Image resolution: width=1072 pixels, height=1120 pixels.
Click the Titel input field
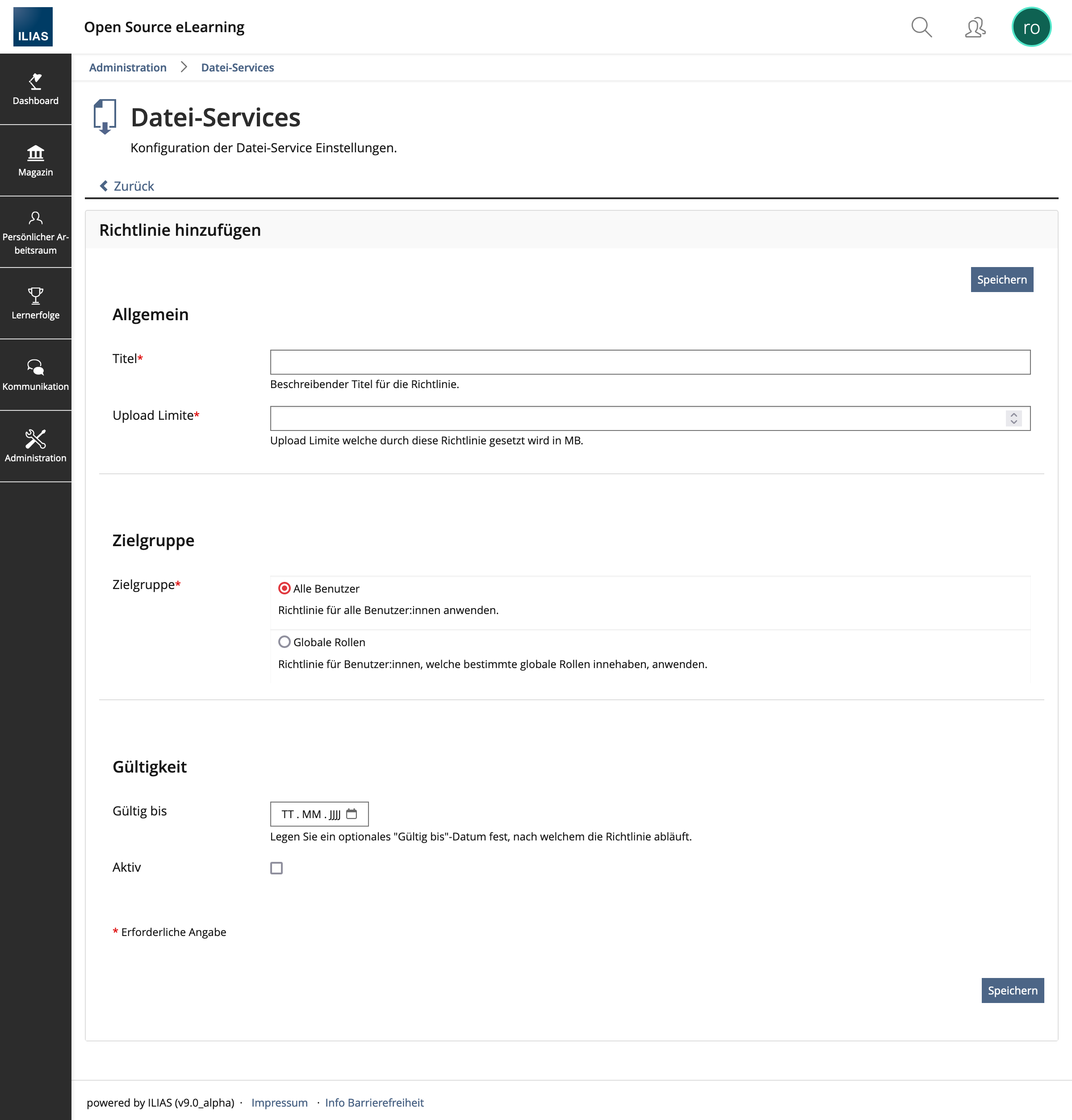pos(650,362)
